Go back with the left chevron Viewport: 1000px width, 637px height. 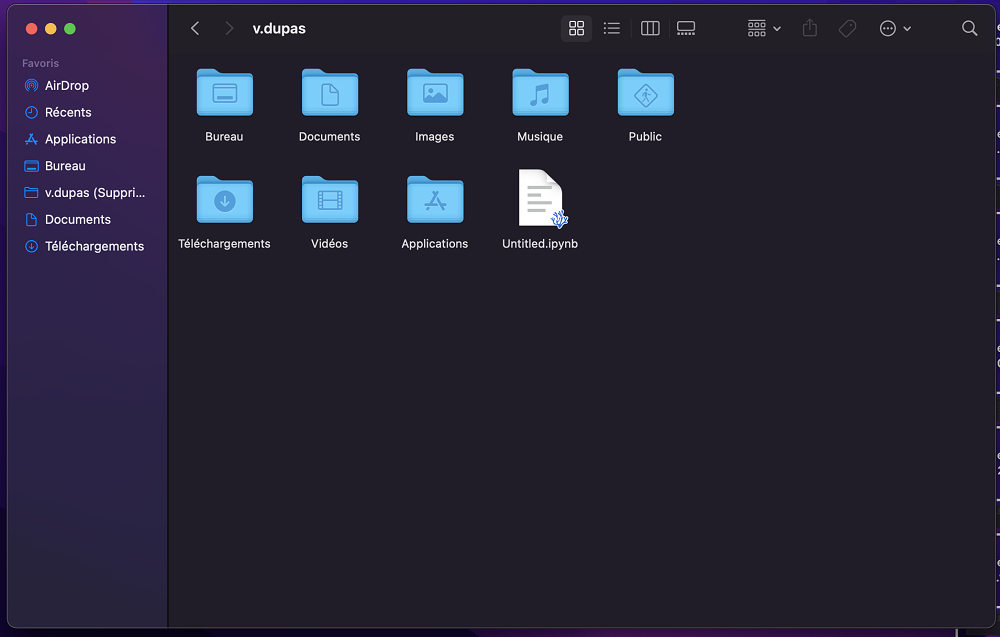click(195, 29)
